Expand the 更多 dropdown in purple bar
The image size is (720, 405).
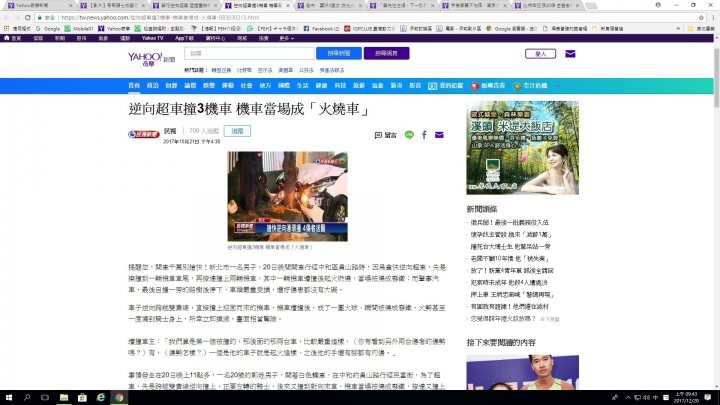point(286,38)
